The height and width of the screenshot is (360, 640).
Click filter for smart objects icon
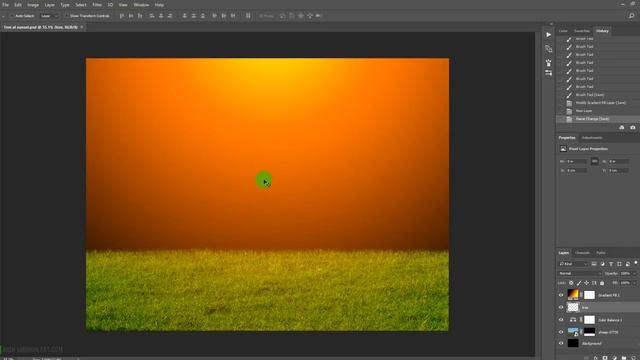pos(628,264)
